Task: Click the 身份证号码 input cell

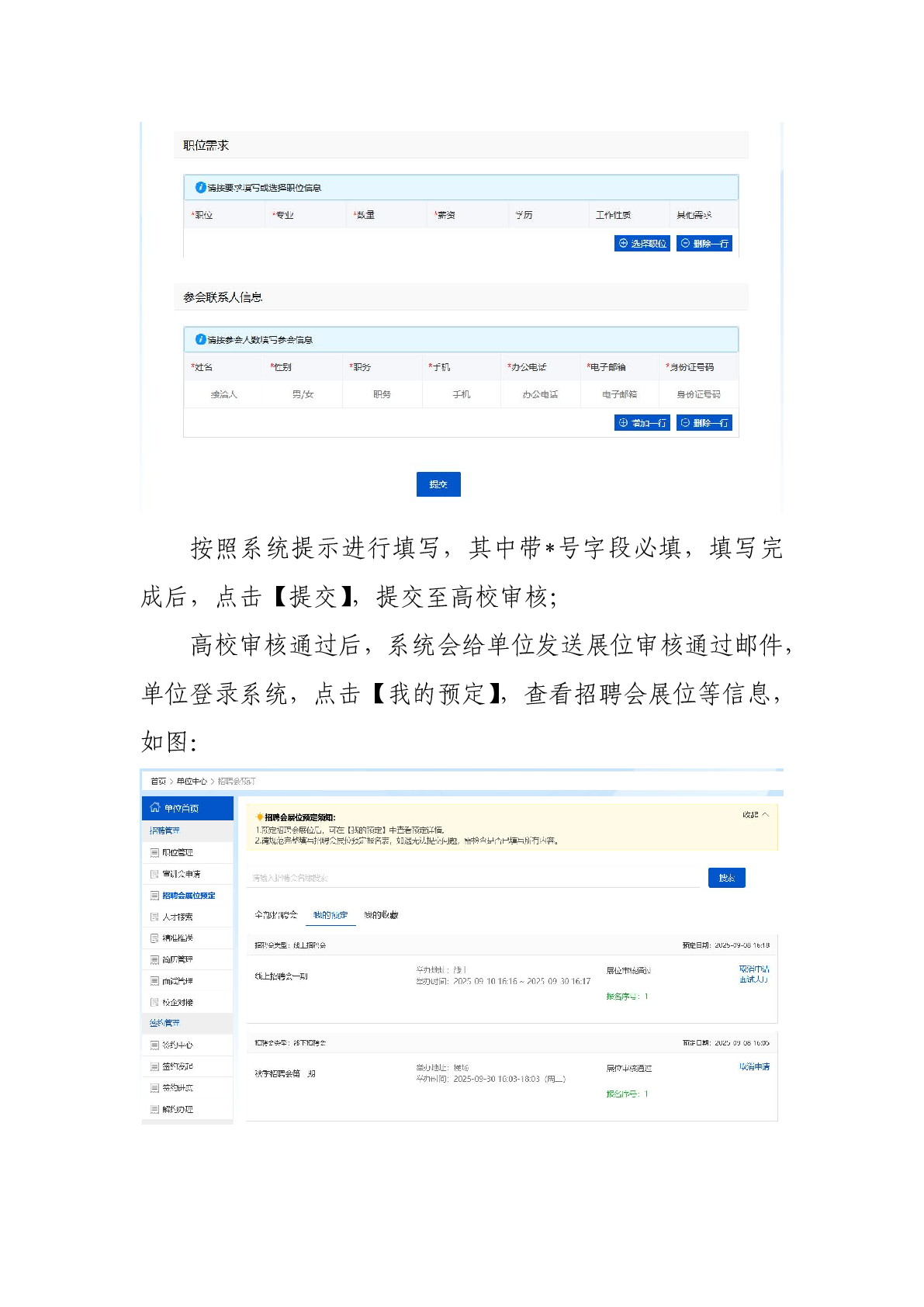Action: pos(698,394)
